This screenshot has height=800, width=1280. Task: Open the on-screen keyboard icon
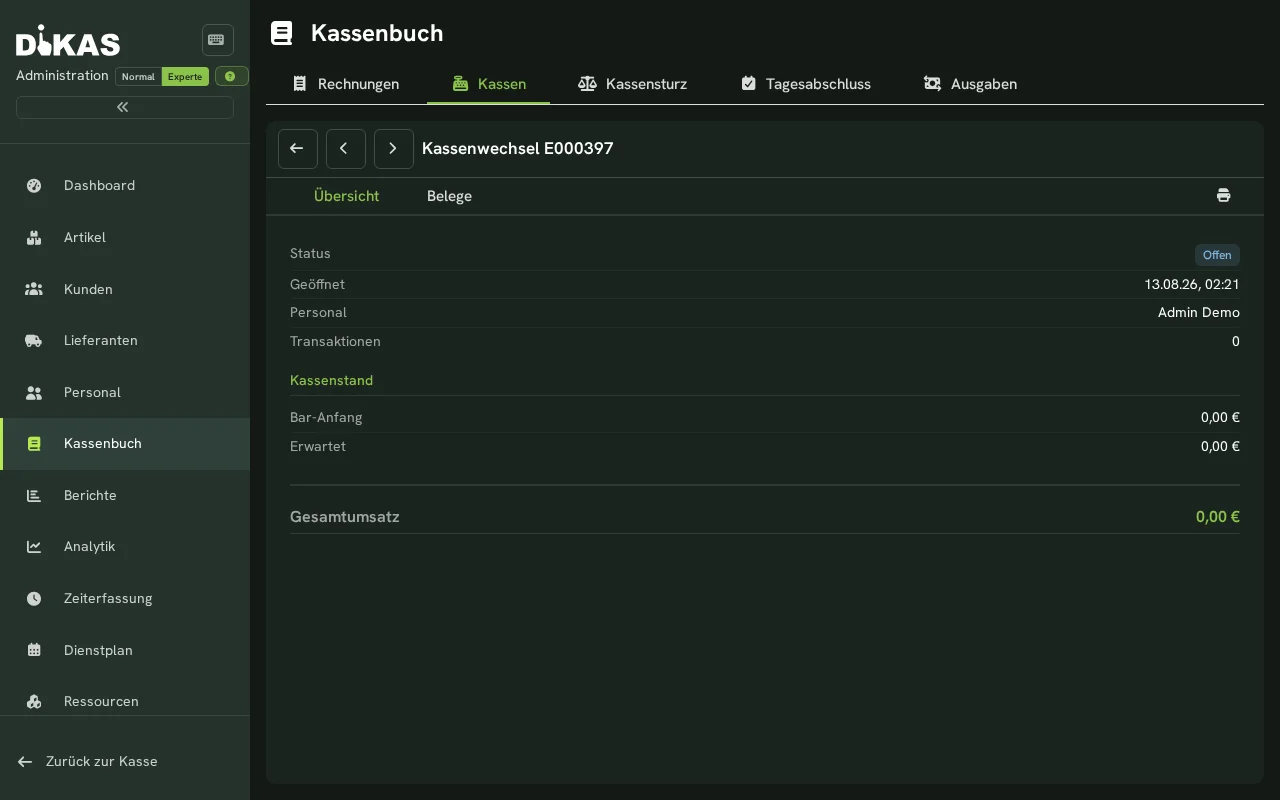(217, 40)
